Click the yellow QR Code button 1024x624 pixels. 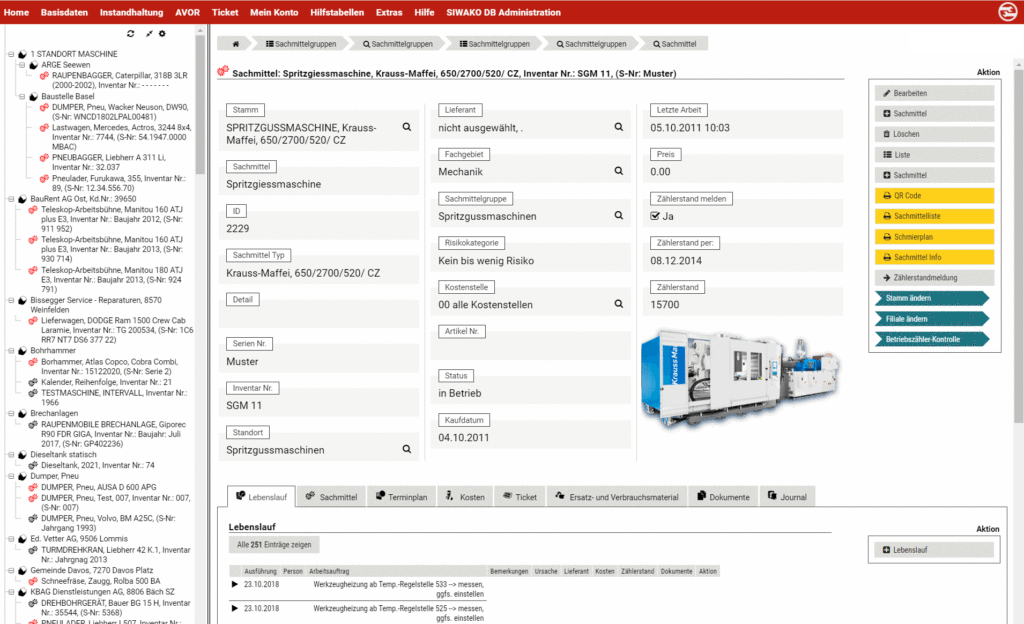point(934,195)
